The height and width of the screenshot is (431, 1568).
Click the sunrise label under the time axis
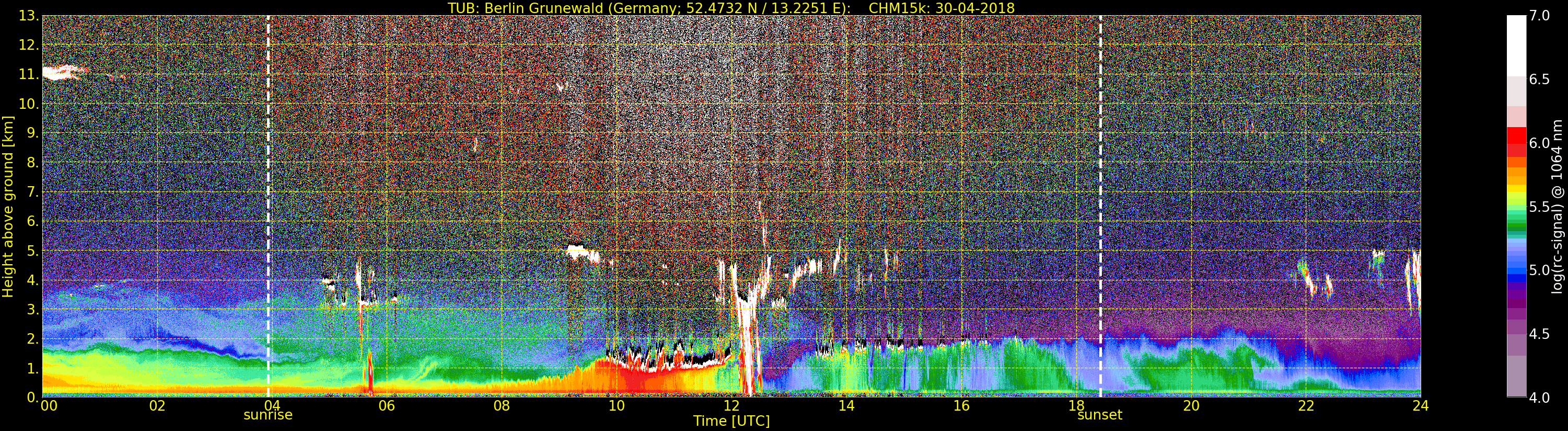[268, 415]
